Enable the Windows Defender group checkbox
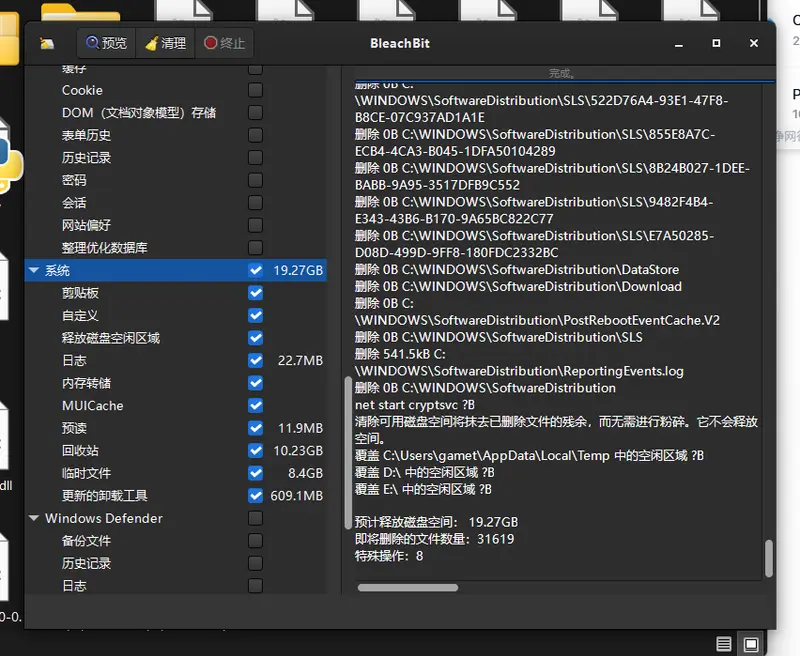 256,518
